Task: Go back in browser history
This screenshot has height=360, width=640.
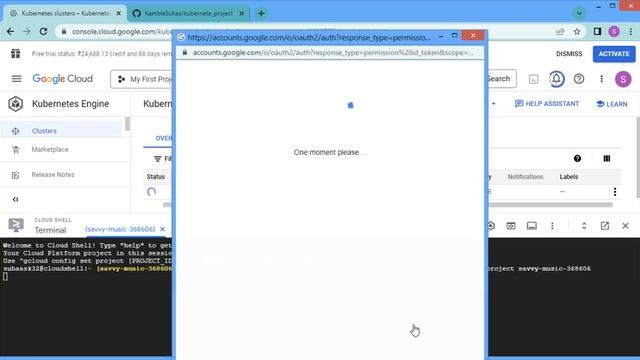Action: coord(11,31)
